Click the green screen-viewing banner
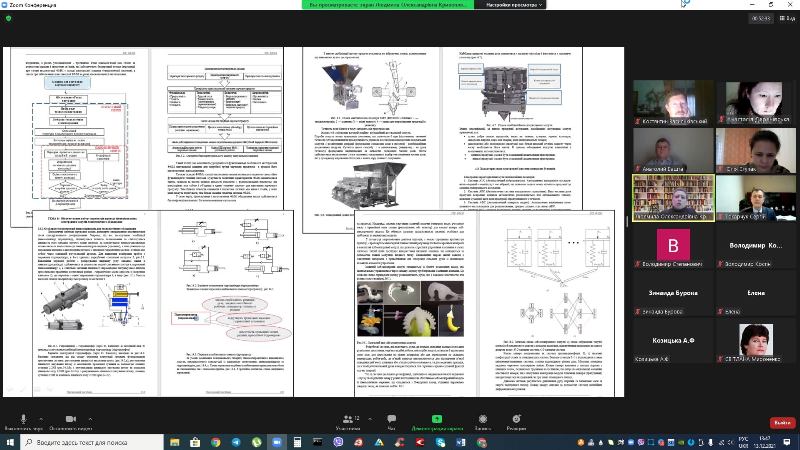Viewport: 800px width, 450px height. coord(388,5)
